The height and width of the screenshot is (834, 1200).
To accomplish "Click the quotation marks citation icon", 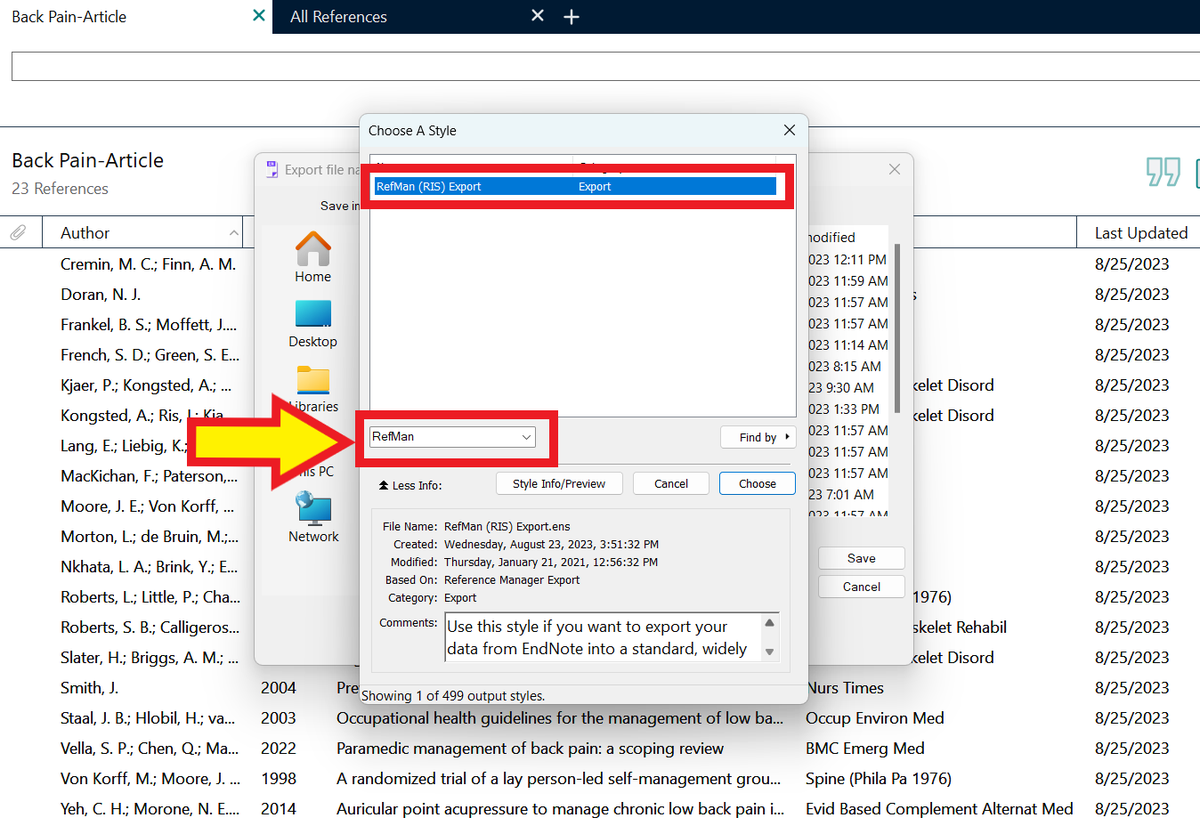I will pos(1163,172).
